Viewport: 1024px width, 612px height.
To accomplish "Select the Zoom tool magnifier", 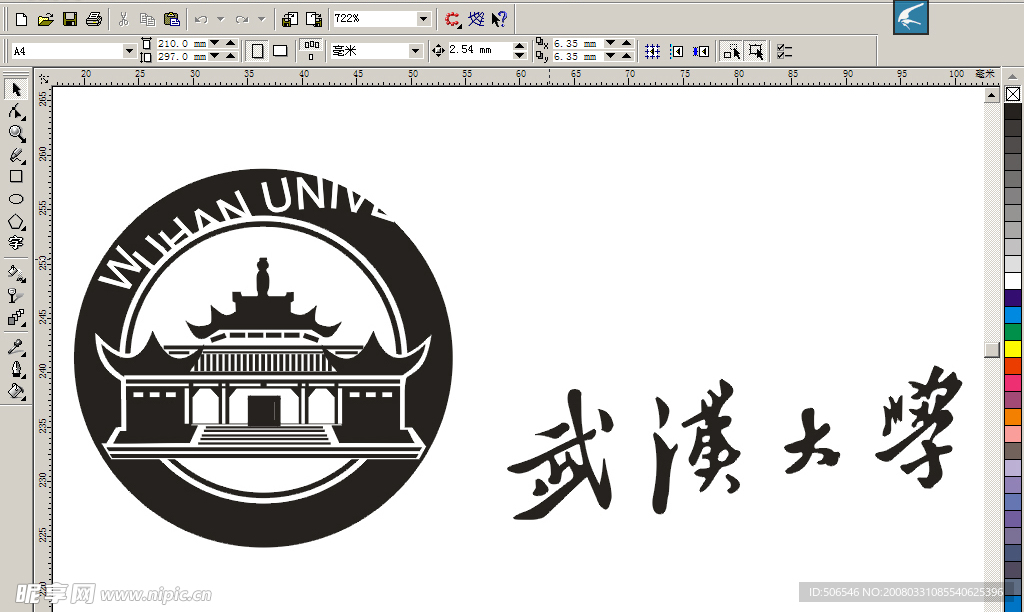I will point(16,134).
